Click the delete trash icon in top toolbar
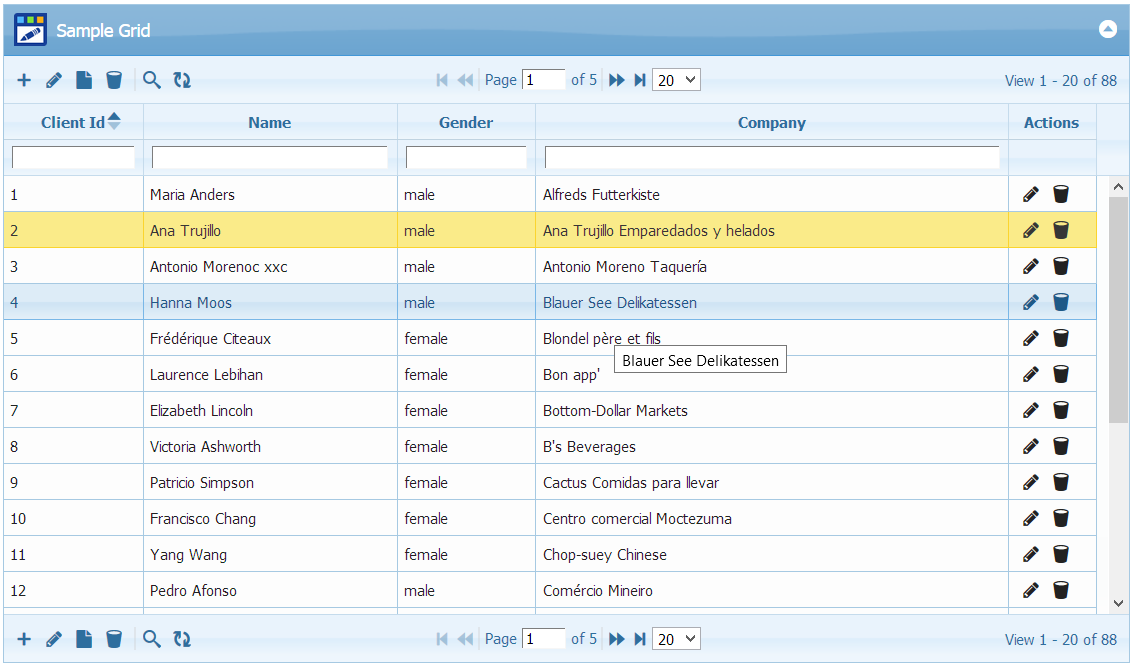This screenshot has width=1135, height=672. (114, 81)
